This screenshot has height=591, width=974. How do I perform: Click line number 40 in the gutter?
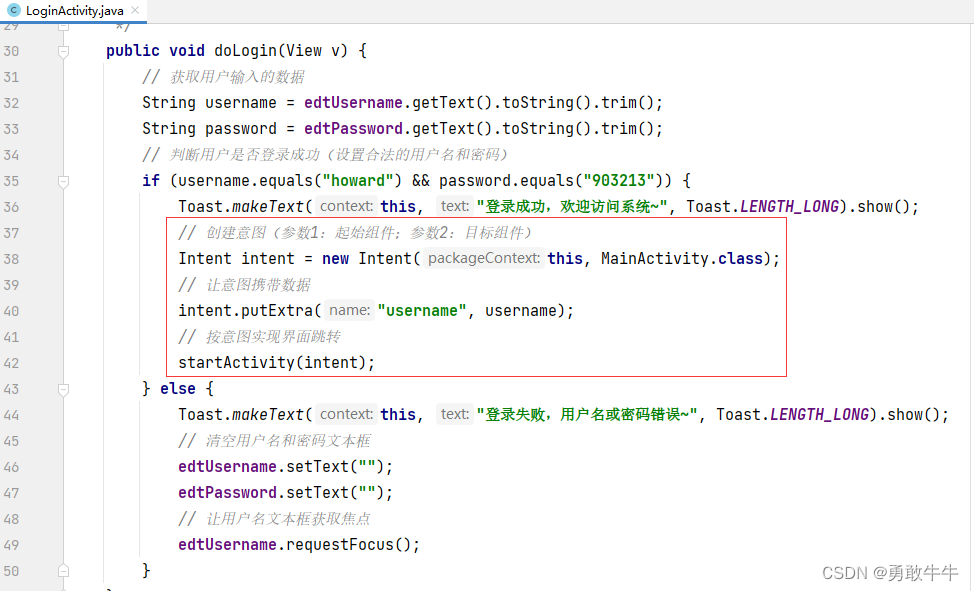tap(11, 311)
